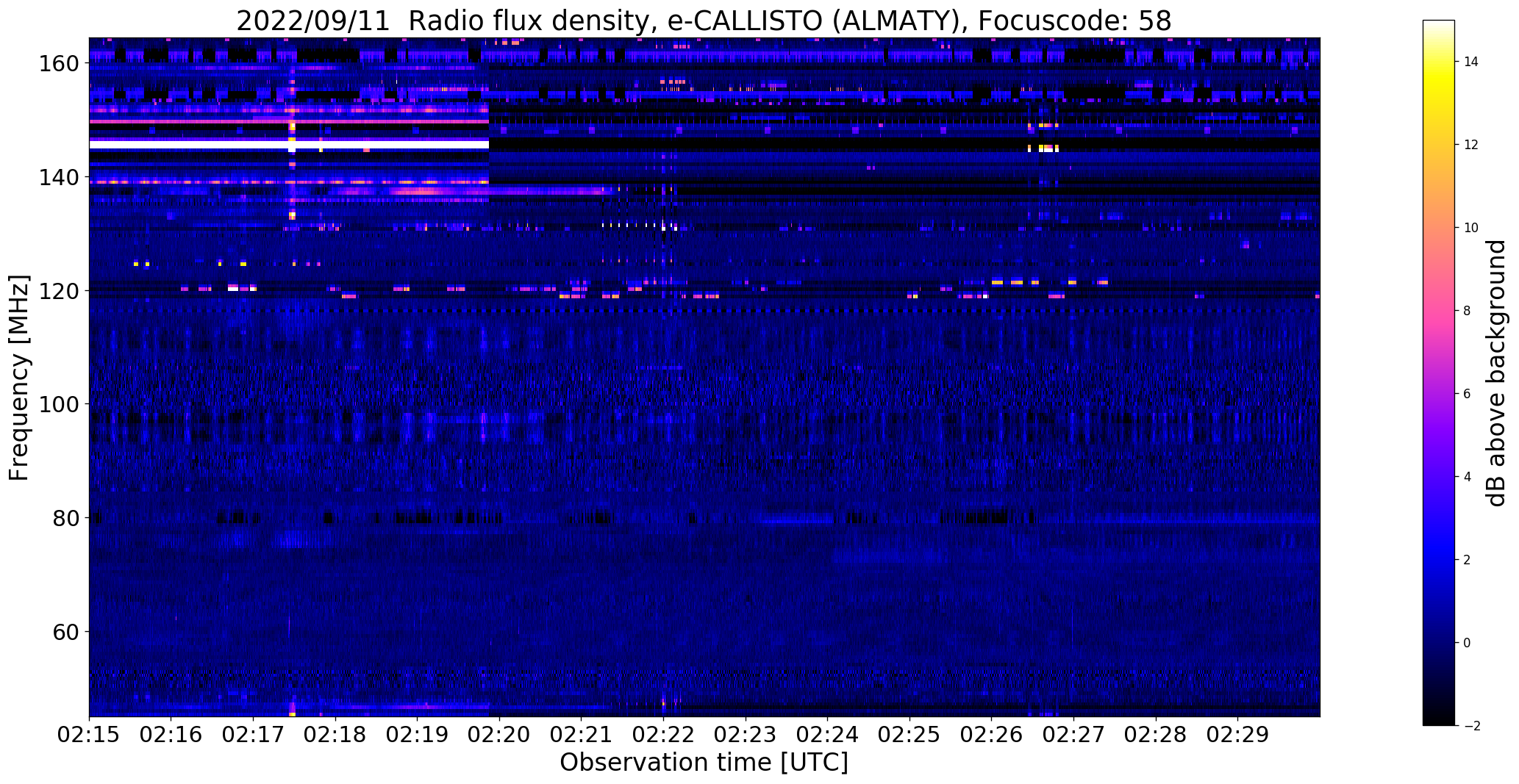Screen dimensions: 1519x784
Task: Click the colorbar tick label 10
Action: point(1471,228)
